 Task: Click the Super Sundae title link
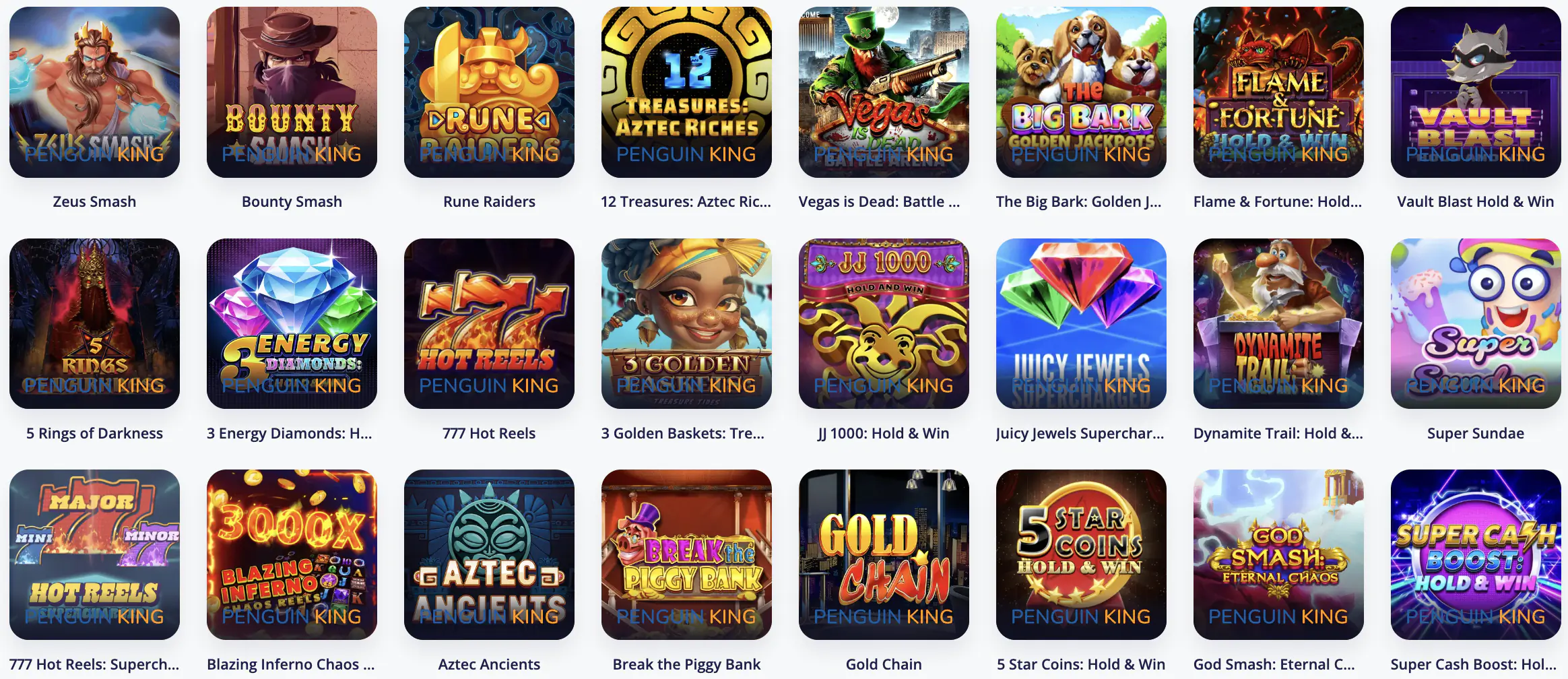coord(1476,433)
